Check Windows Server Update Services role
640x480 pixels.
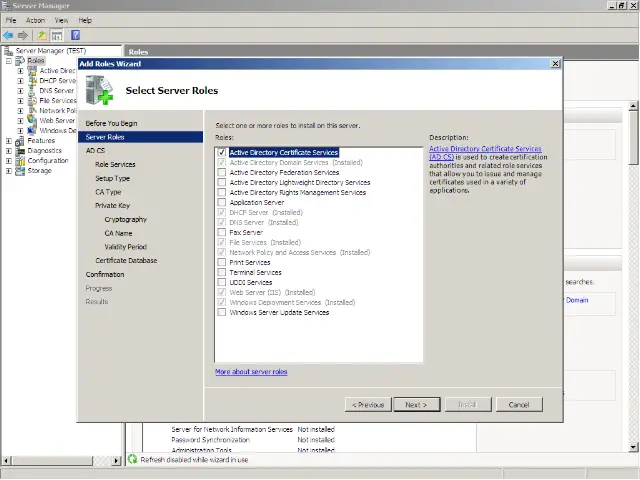(x=222, y=312)
